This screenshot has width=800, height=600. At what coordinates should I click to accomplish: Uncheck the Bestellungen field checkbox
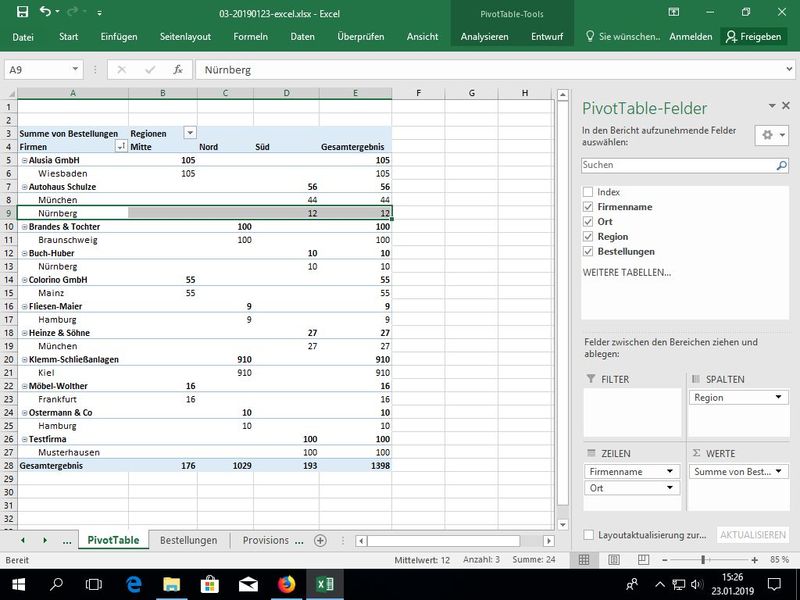[x=588, y=252]
